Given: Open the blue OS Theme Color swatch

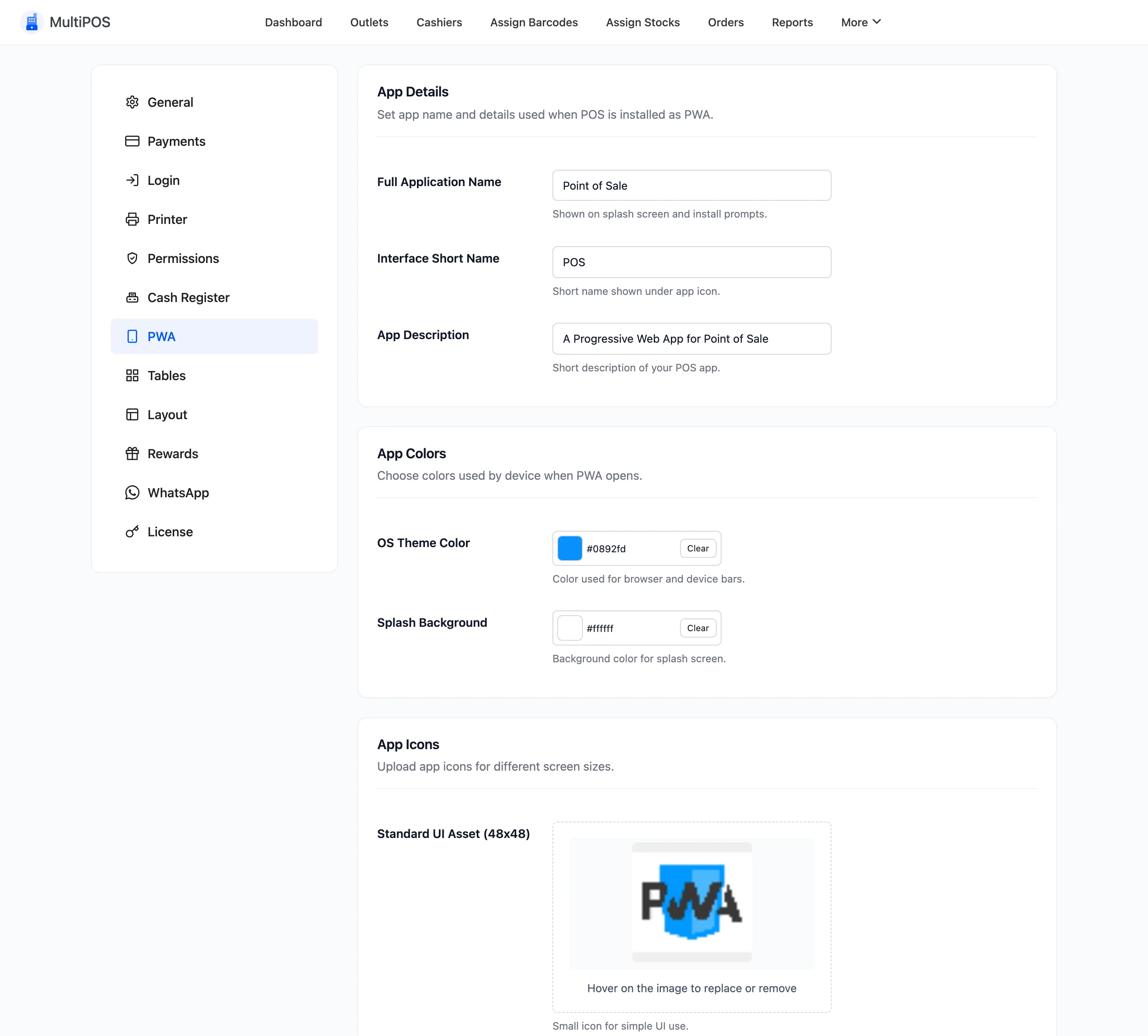Looking at the screenshot, I should coord(570,548).
